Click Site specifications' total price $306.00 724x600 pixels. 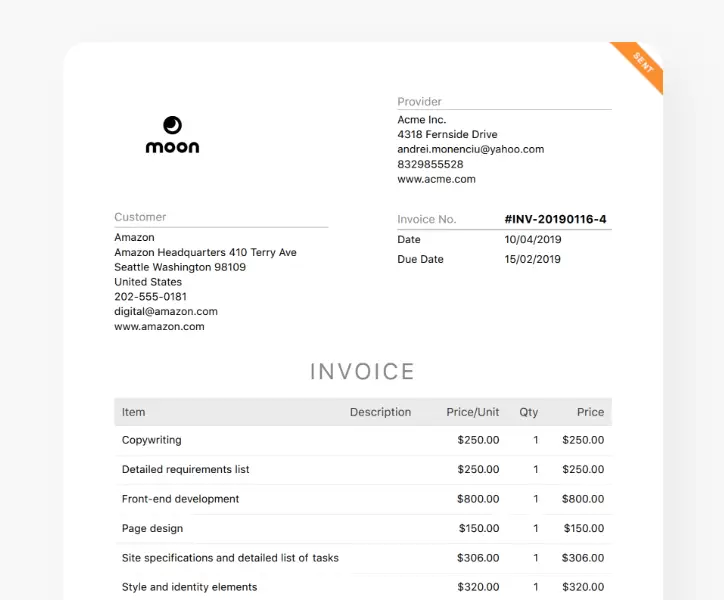583,558
